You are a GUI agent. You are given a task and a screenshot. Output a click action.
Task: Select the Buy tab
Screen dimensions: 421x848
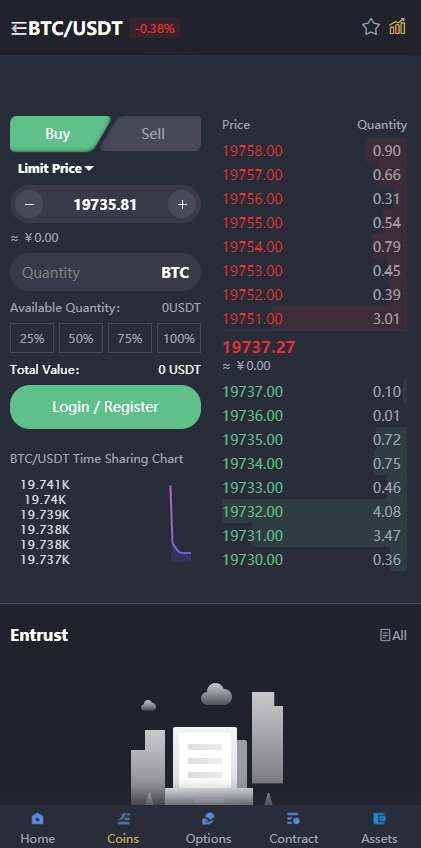[58, 134]
